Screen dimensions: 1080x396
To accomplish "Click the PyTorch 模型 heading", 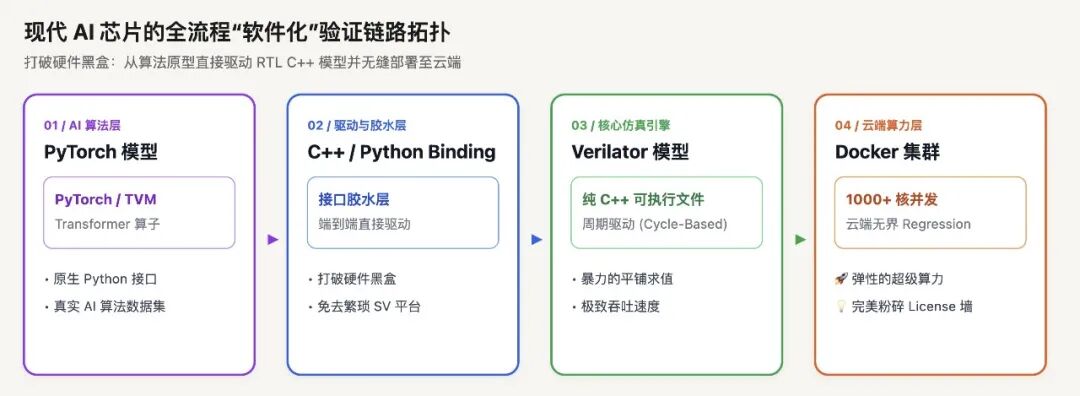I will (101, 152).
